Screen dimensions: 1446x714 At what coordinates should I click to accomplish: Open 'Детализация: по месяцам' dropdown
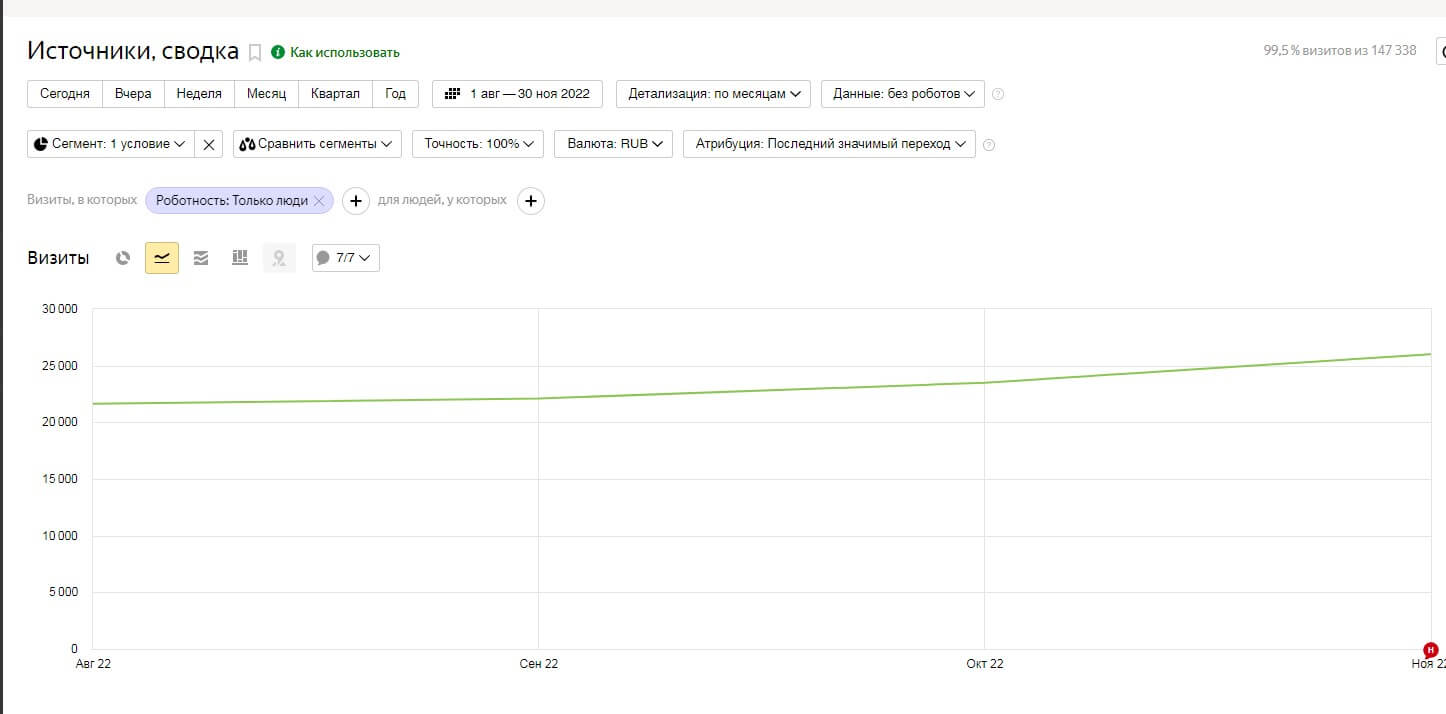pos(714,94)
